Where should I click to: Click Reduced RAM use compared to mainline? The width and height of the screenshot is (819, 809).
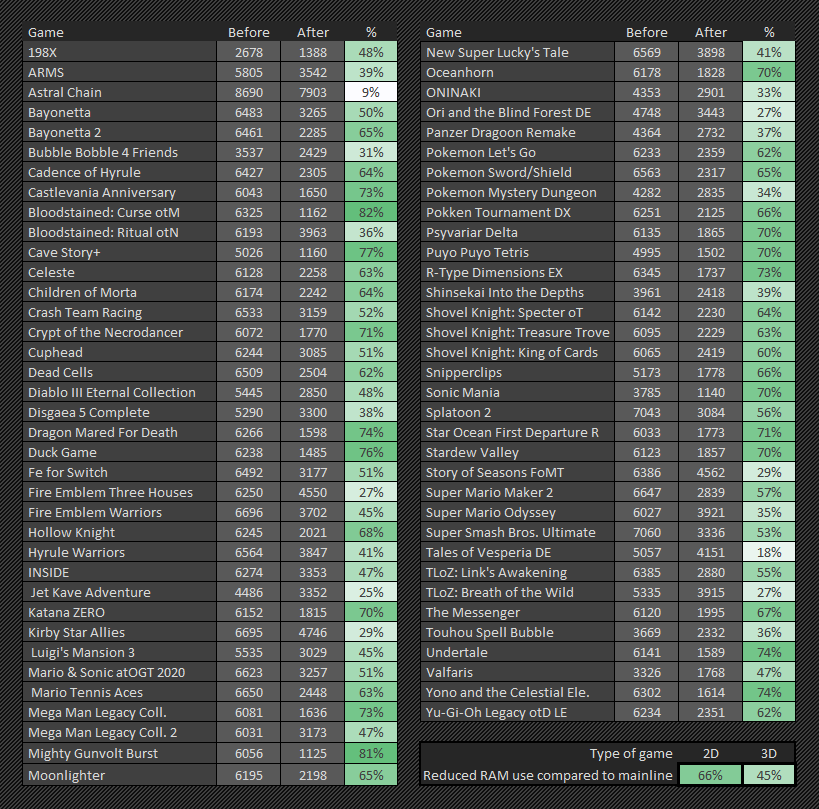(x=548, y=776)
